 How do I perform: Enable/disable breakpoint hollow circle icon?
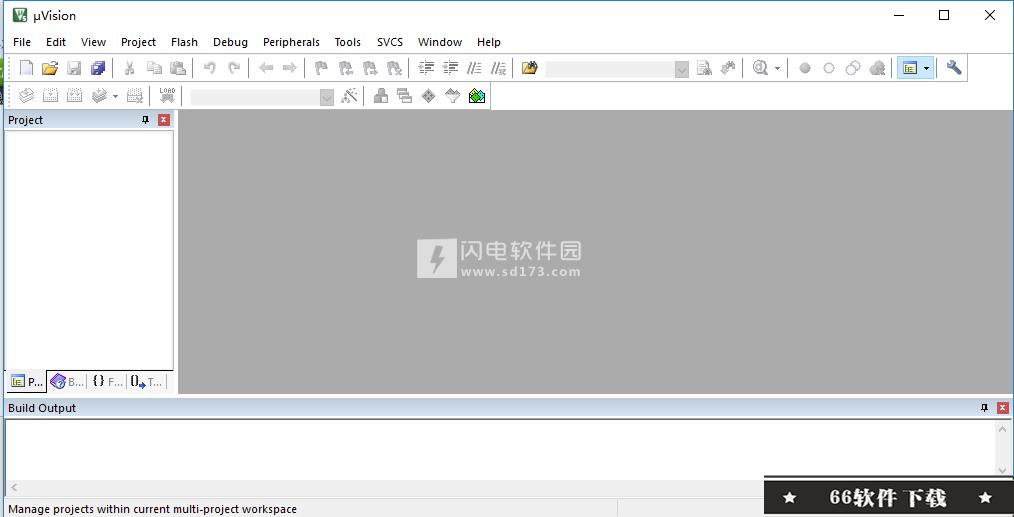828,68
